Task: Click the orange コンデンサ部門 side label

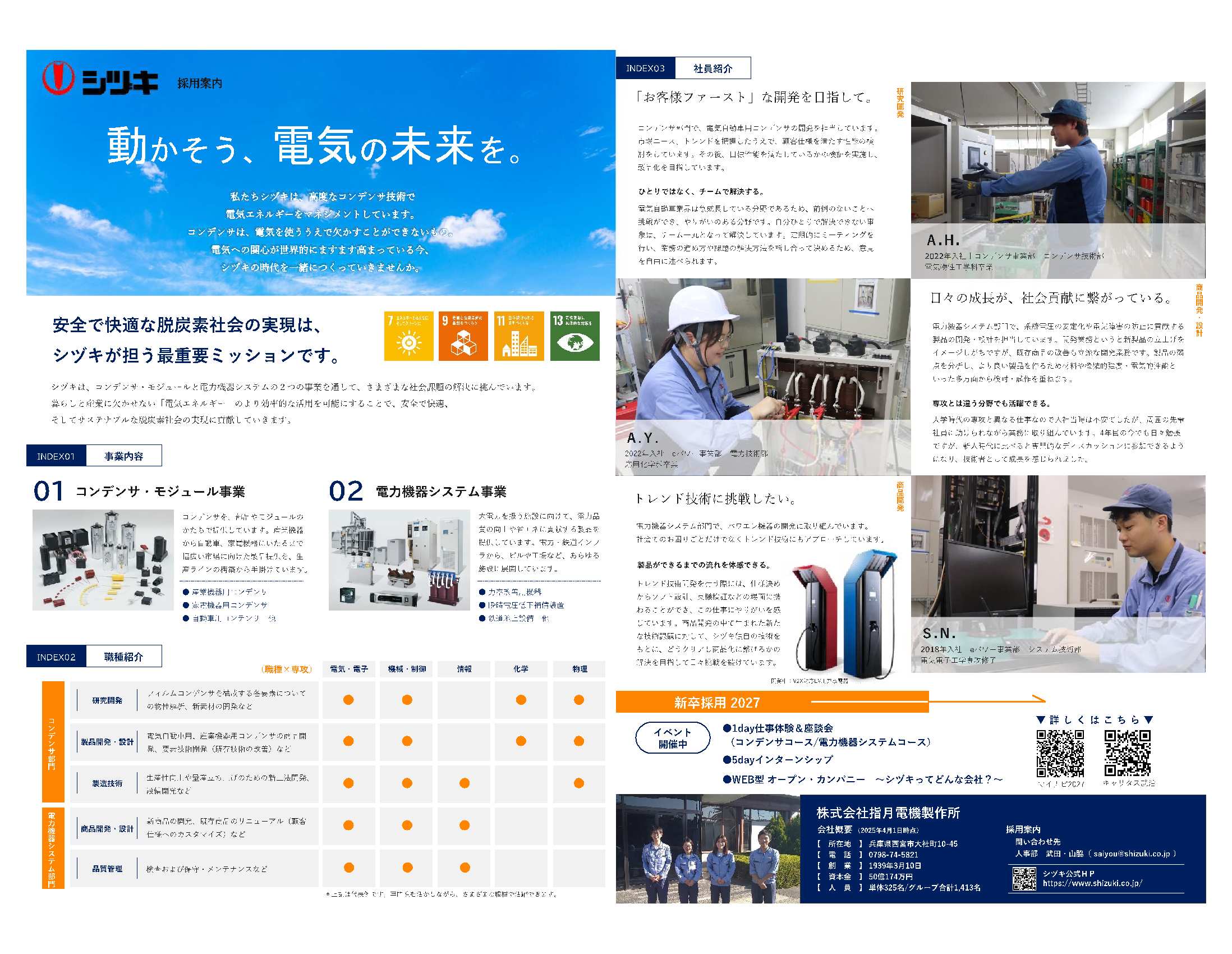Action: tap(53, 741)
